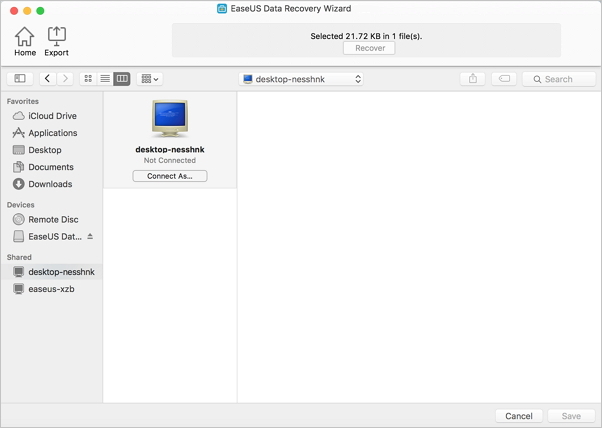Click the disabled Recover button
The height and width of the screenshot is (428, 602).
[x=369, y=48]
